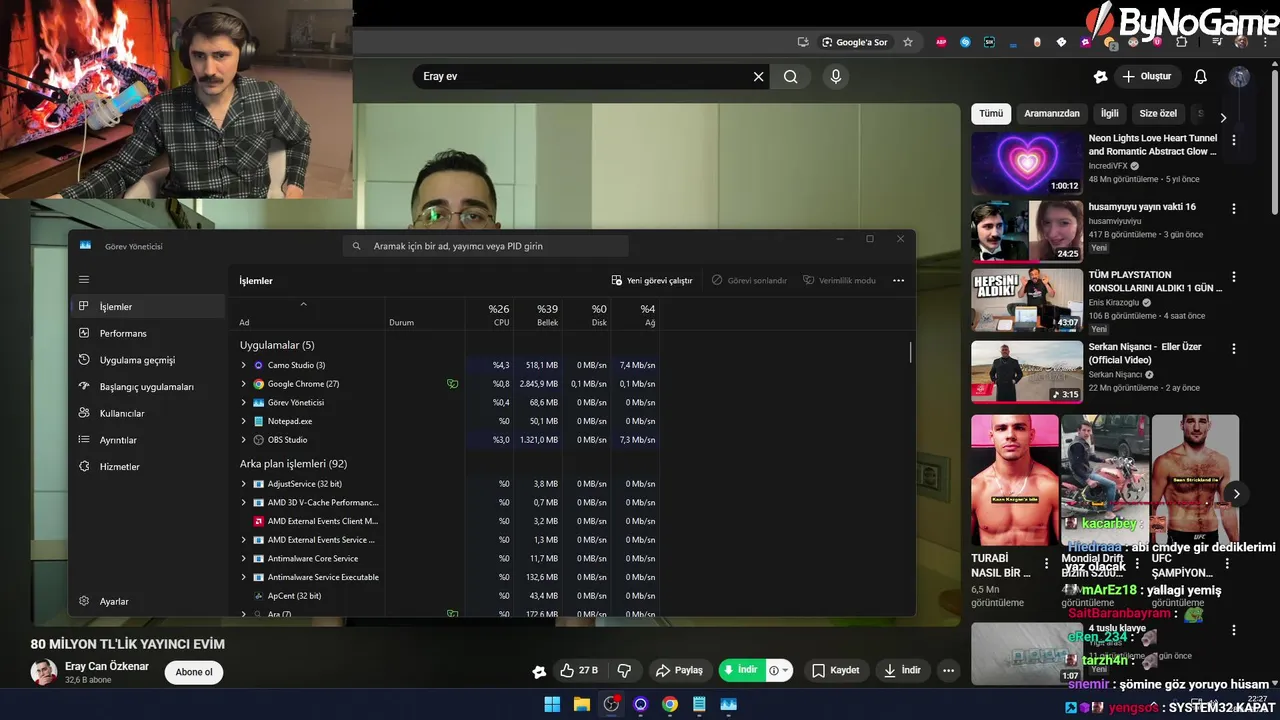The width and height of the screenshot is (1280, 720).
Task: Expand Camo Studio process group
Action: [x=243, y=365]
